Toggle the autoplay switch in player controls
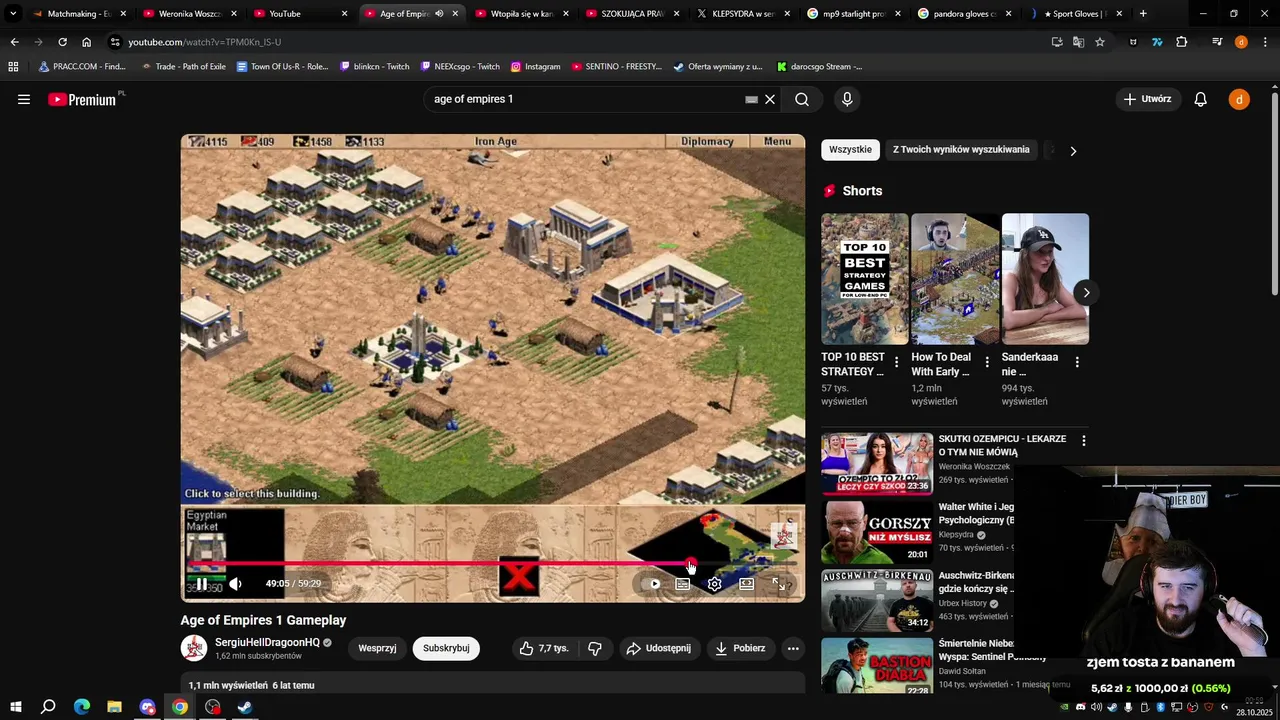The width and height of the screenshot is (1280, 720). click(x=654, y=584)
